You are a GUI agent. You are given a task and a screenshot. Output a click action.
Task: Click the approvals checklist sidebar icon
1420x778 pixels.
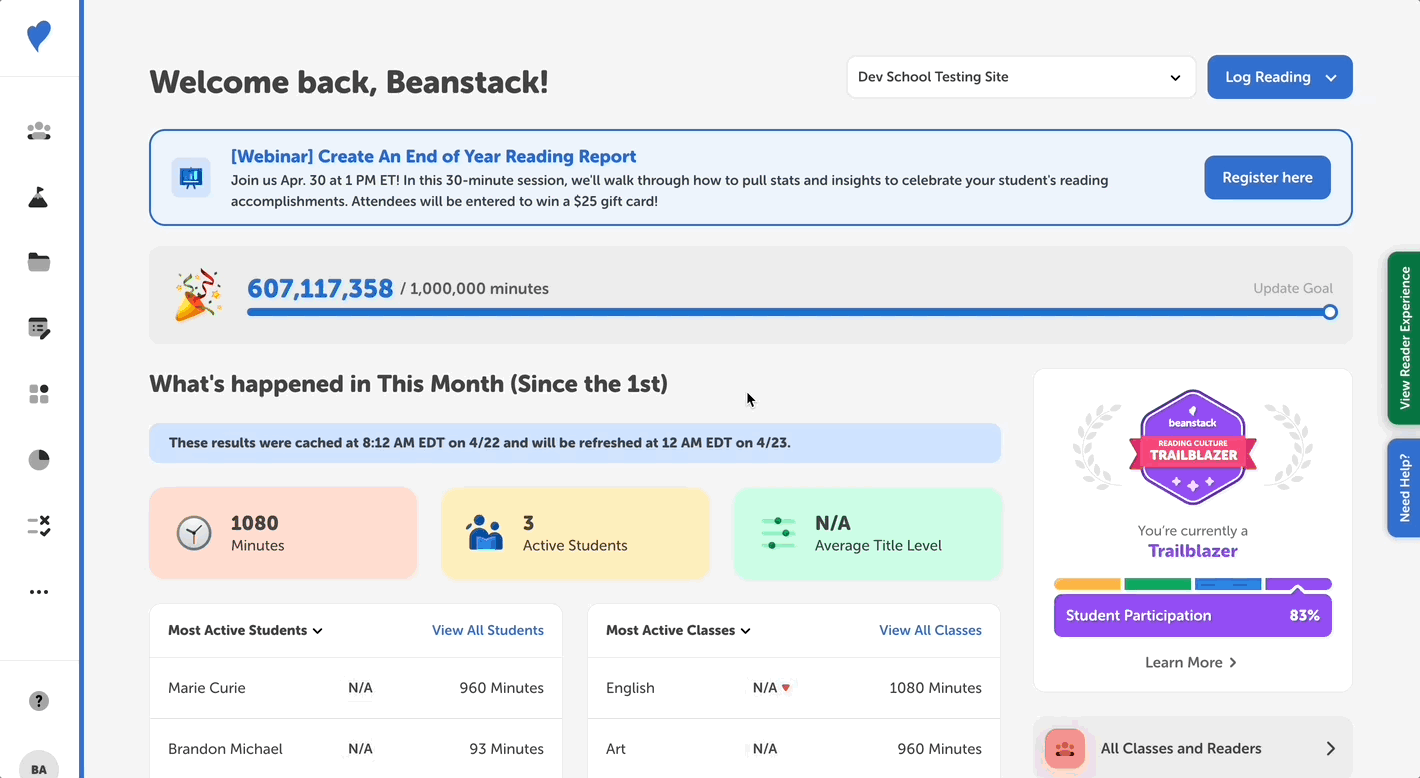(x=38, y=525)
